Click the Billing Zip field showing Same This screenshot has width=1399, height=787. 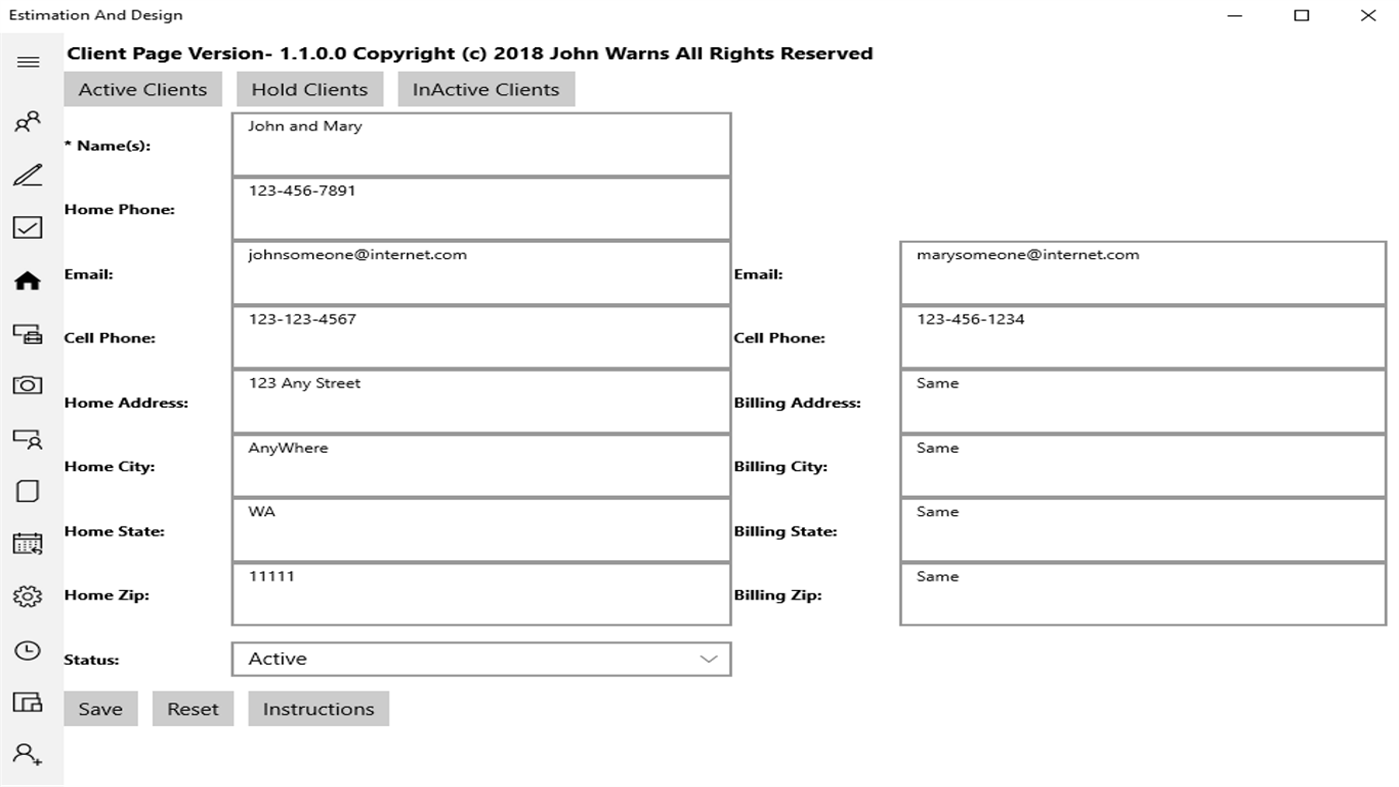pyautogui.click(x=1143, y=594)
